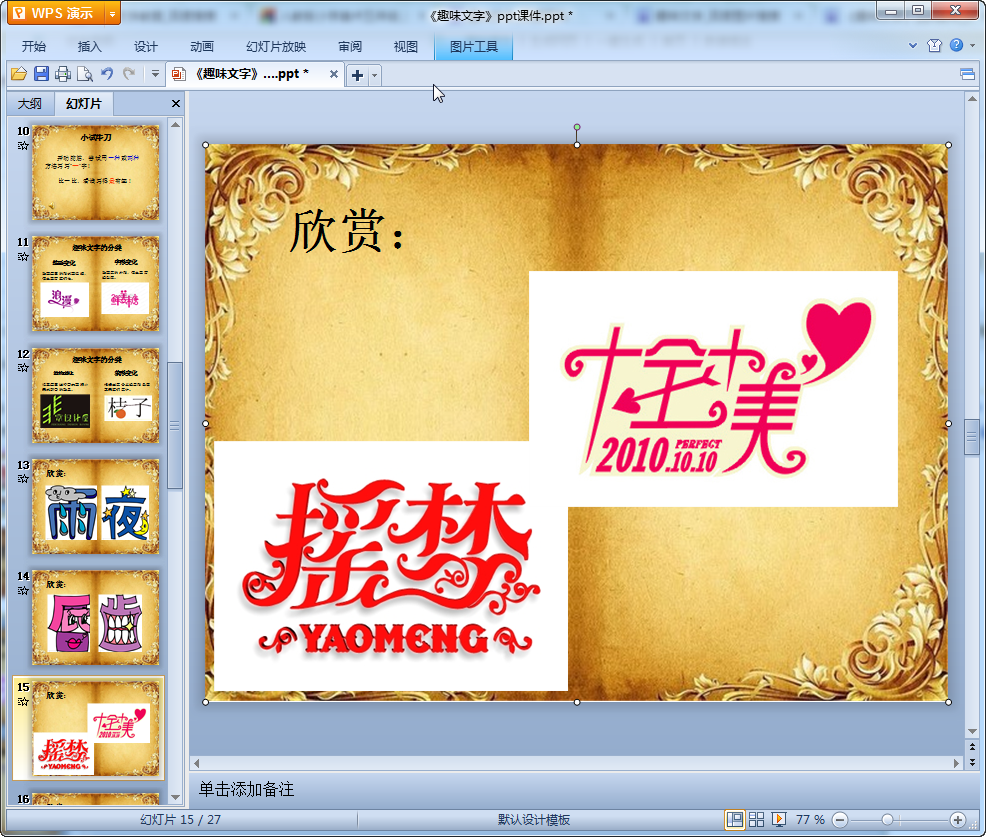Open the 开始 ribbon tab
This screenshot has height=837, width=986.
[33, 47]
